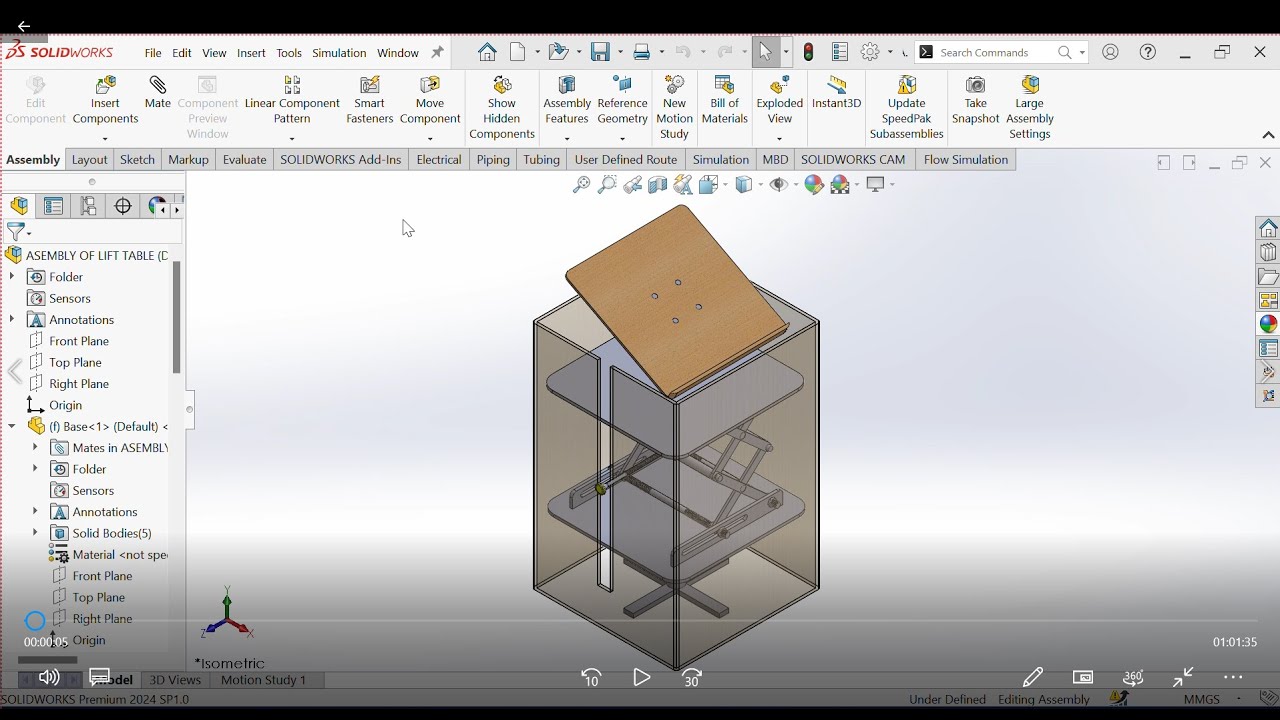This screenshot has height=720, width=1280.
Task: Open Large Assembly Settings
Action: point(1030,85)
